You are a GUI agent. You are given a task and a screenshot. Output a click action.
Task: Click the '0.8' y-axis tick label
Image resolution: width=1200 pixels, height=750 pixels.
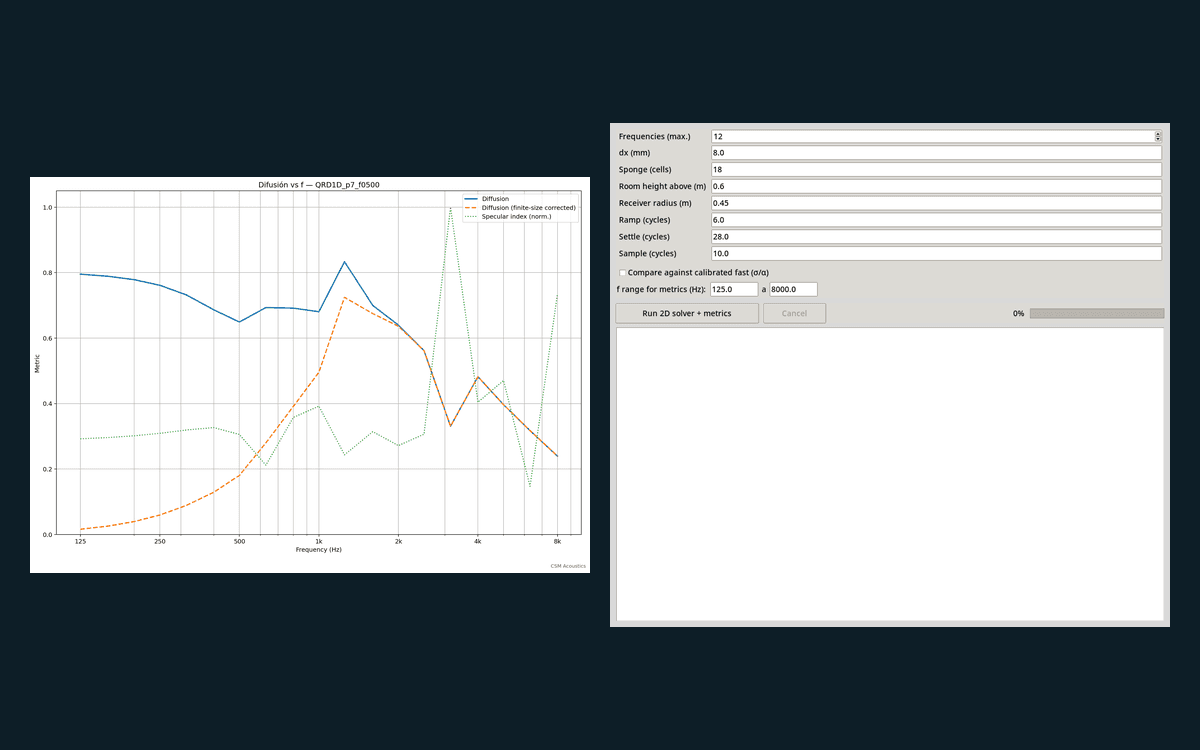[x=48, y=273]
